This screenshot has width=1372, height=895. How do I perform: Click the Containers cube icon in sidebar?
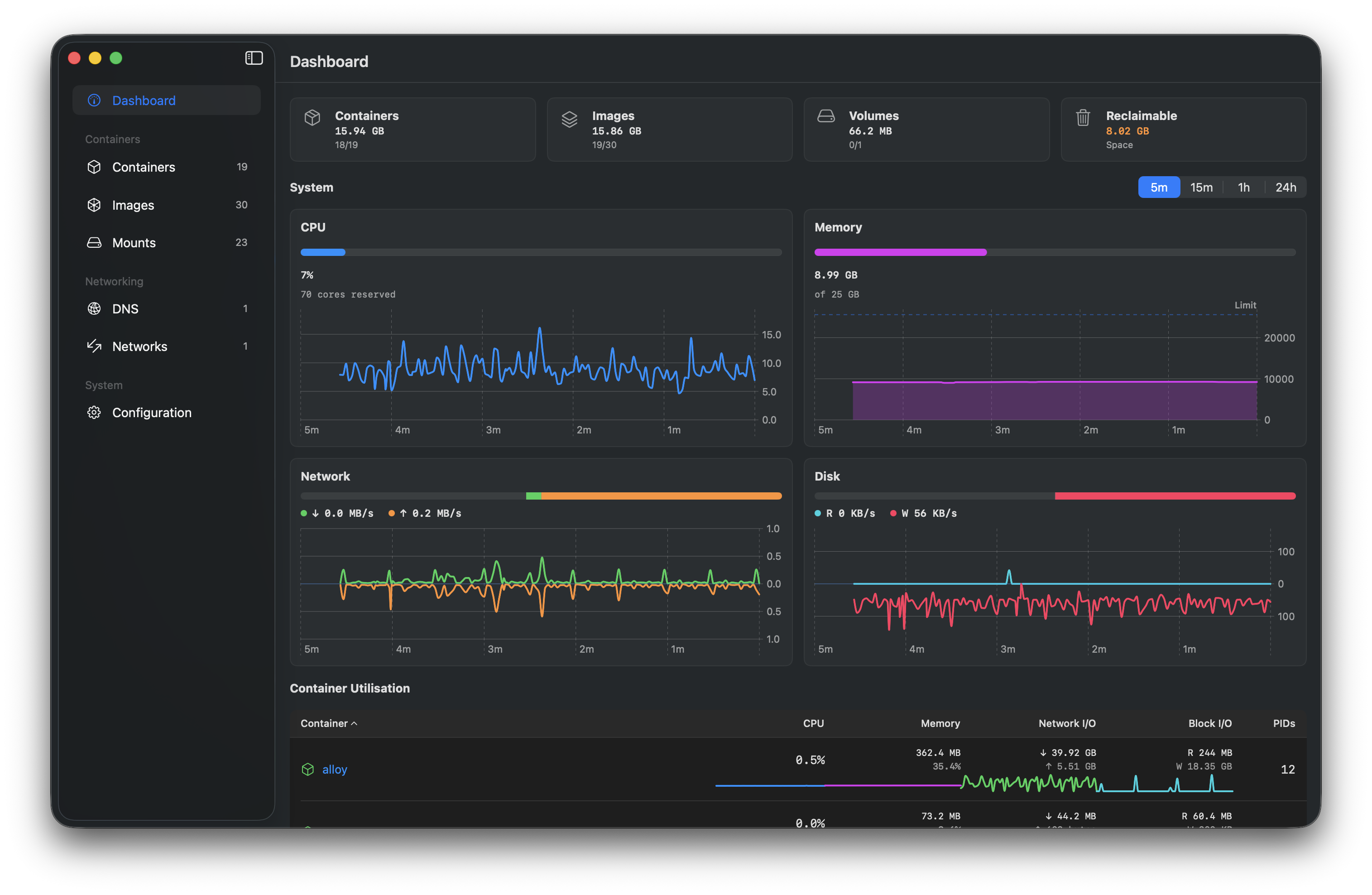94,167
